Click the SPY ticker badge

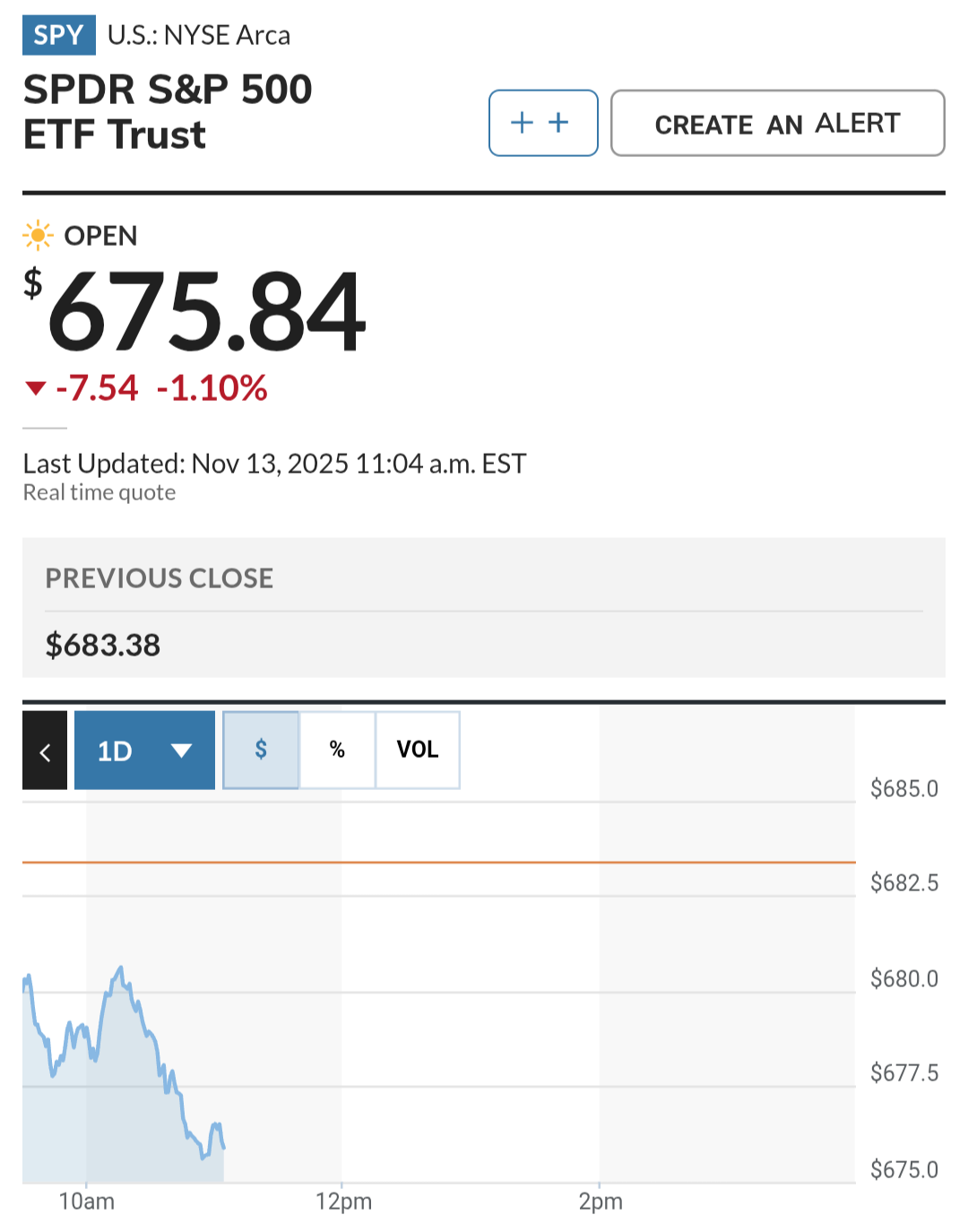click(58, 35)
